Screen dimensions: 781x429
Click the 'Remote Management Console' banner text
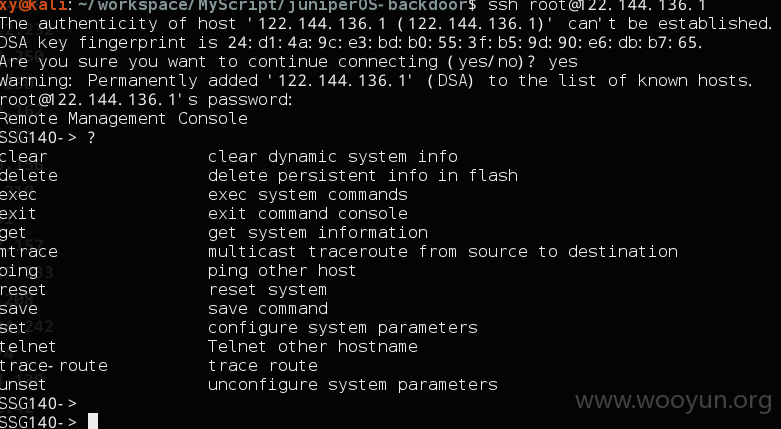124,119
